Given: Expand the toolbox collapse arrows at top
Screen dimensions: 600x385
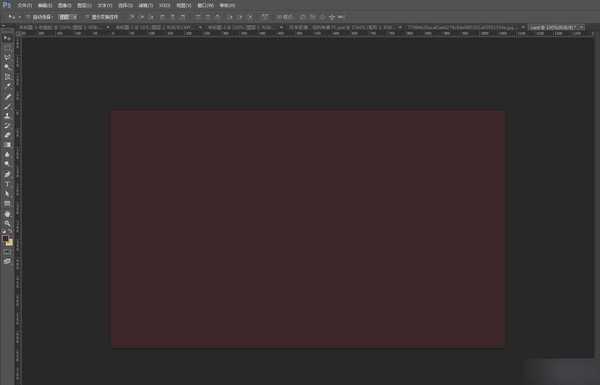Looking at the screenshot, I should coord(4,27).
